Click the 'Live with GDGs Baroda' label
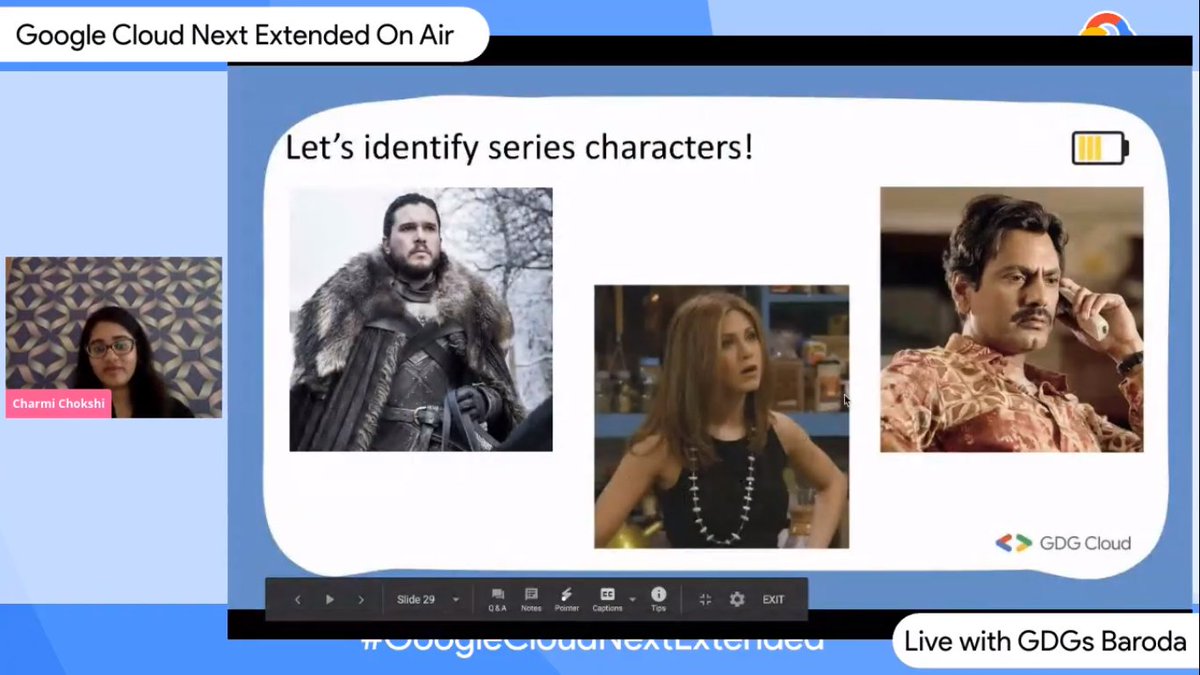Image resolution: width=1200 pixels, height=675 pixels. click(x=1045, y=642)
